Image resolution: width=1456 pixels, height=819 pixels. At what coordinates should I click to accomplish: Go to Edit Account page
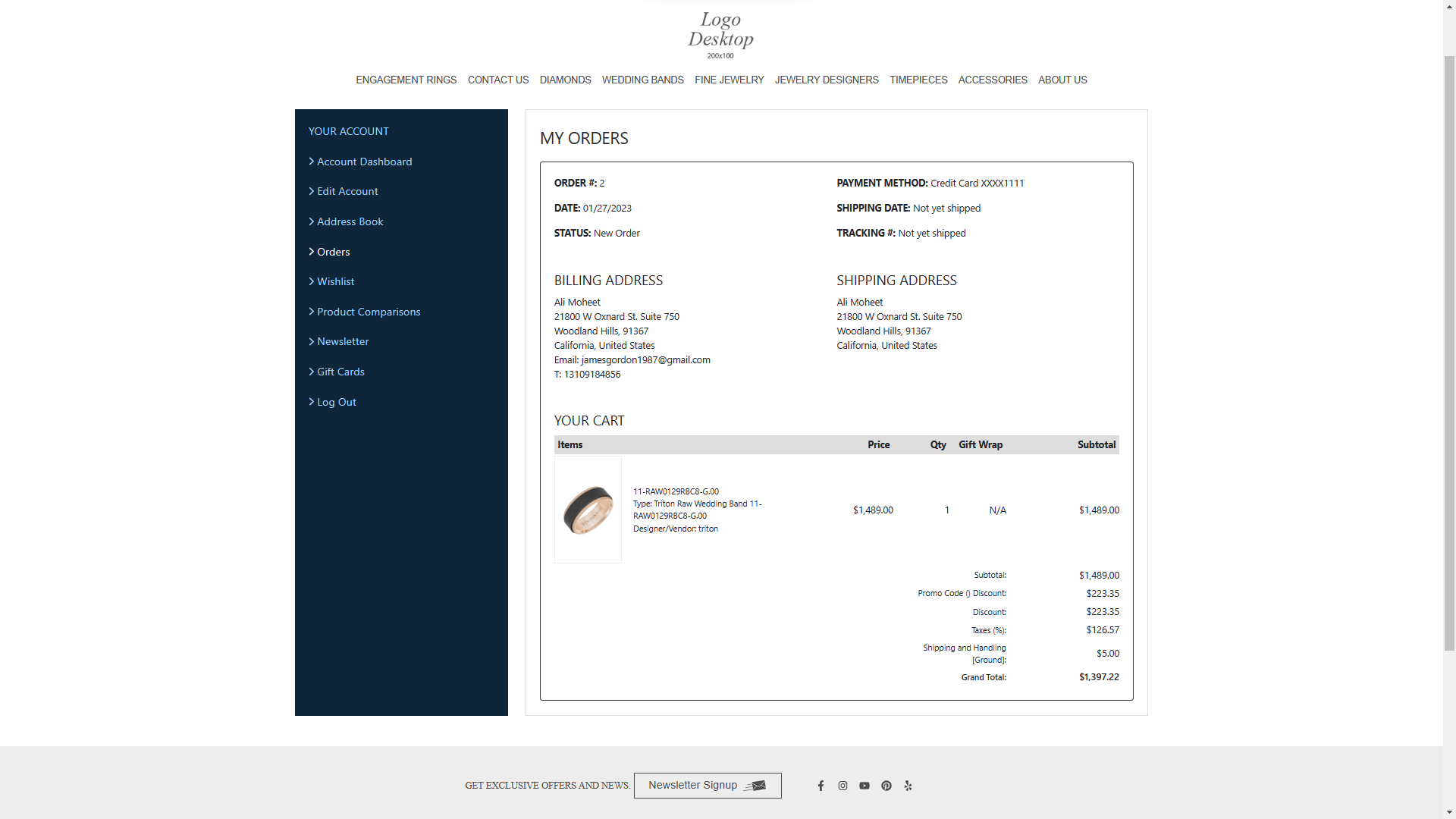pos(347,191)
